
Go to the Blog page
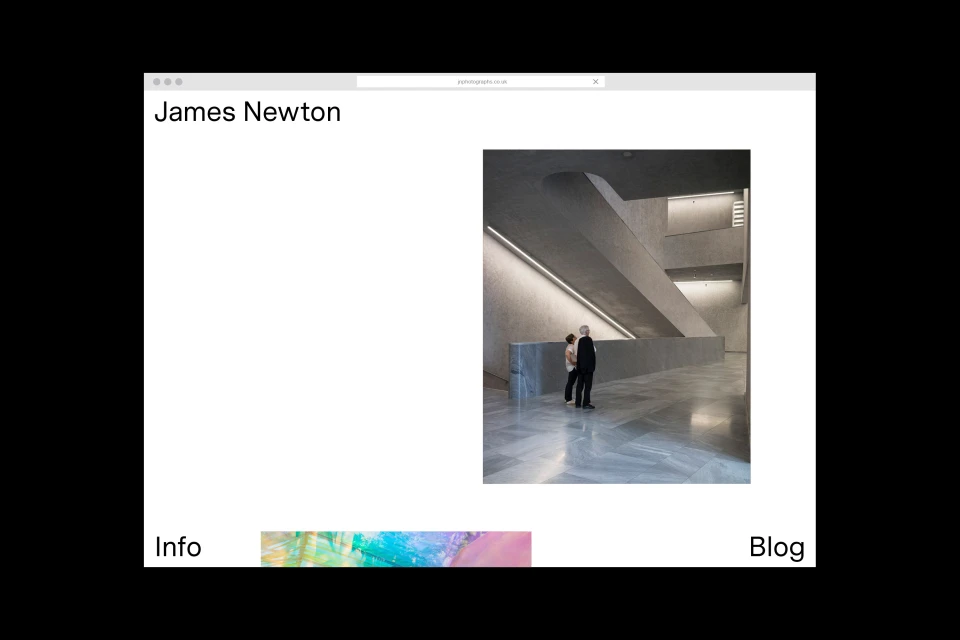pos(776,547)
